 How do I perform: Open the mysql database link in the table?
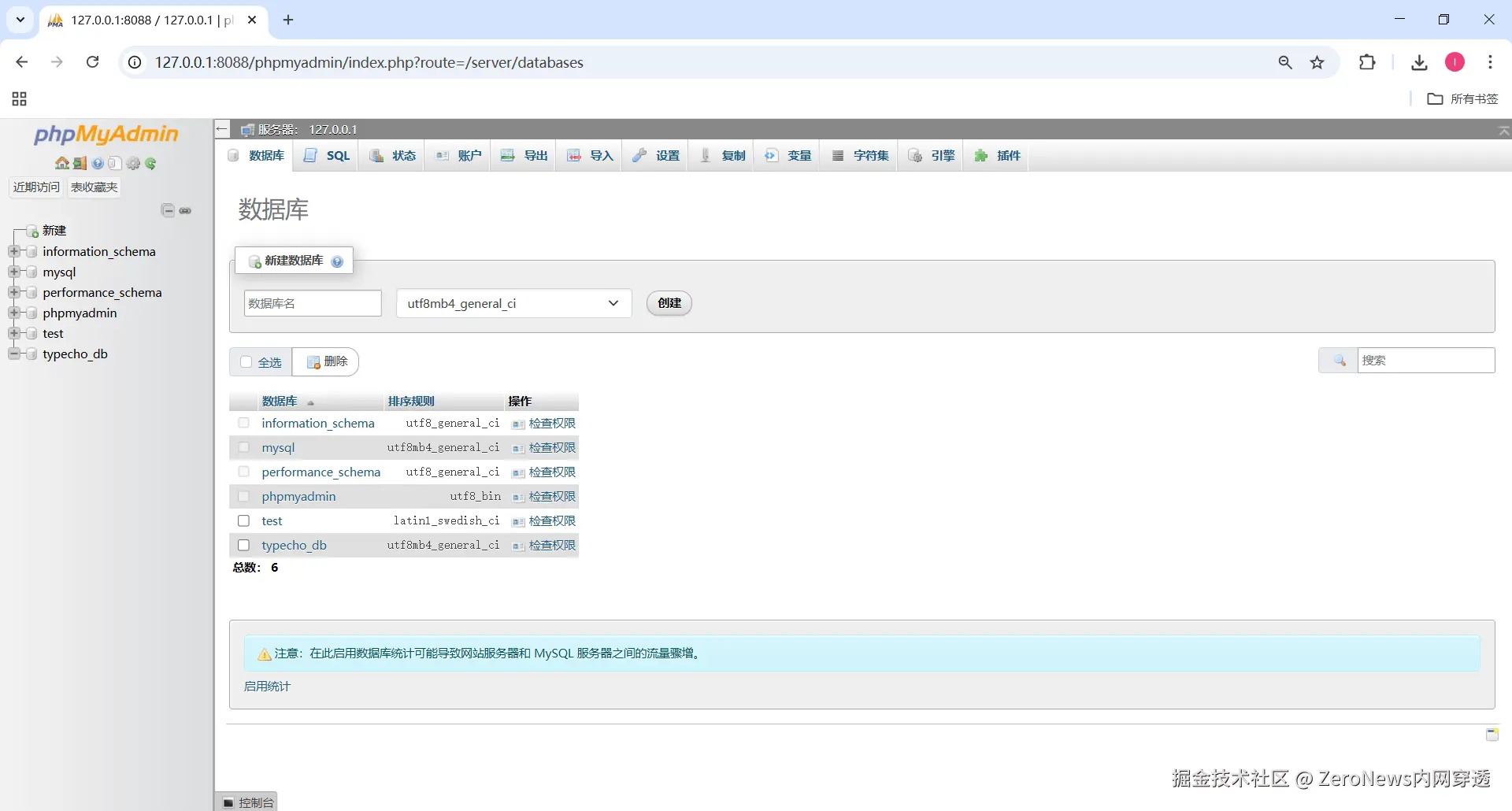(x=278, y=448)
